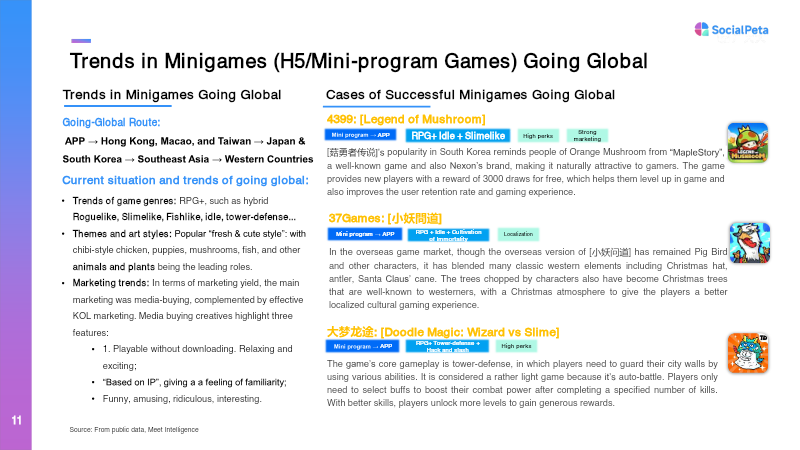Click 'Mini program → APP' tag under 4399
800x450 pixels.
[362, 135]
